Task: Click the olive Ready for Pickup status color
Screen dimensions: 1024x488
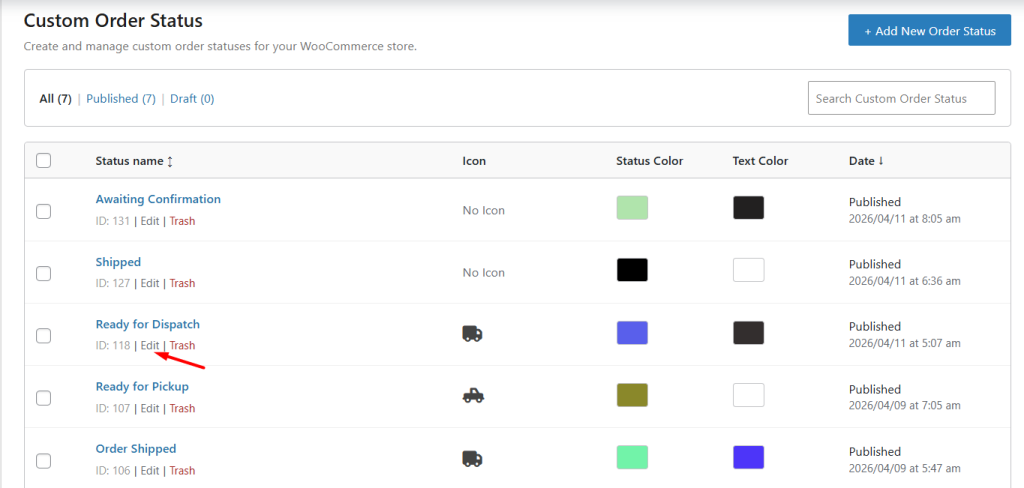Action: pos(632,395)
